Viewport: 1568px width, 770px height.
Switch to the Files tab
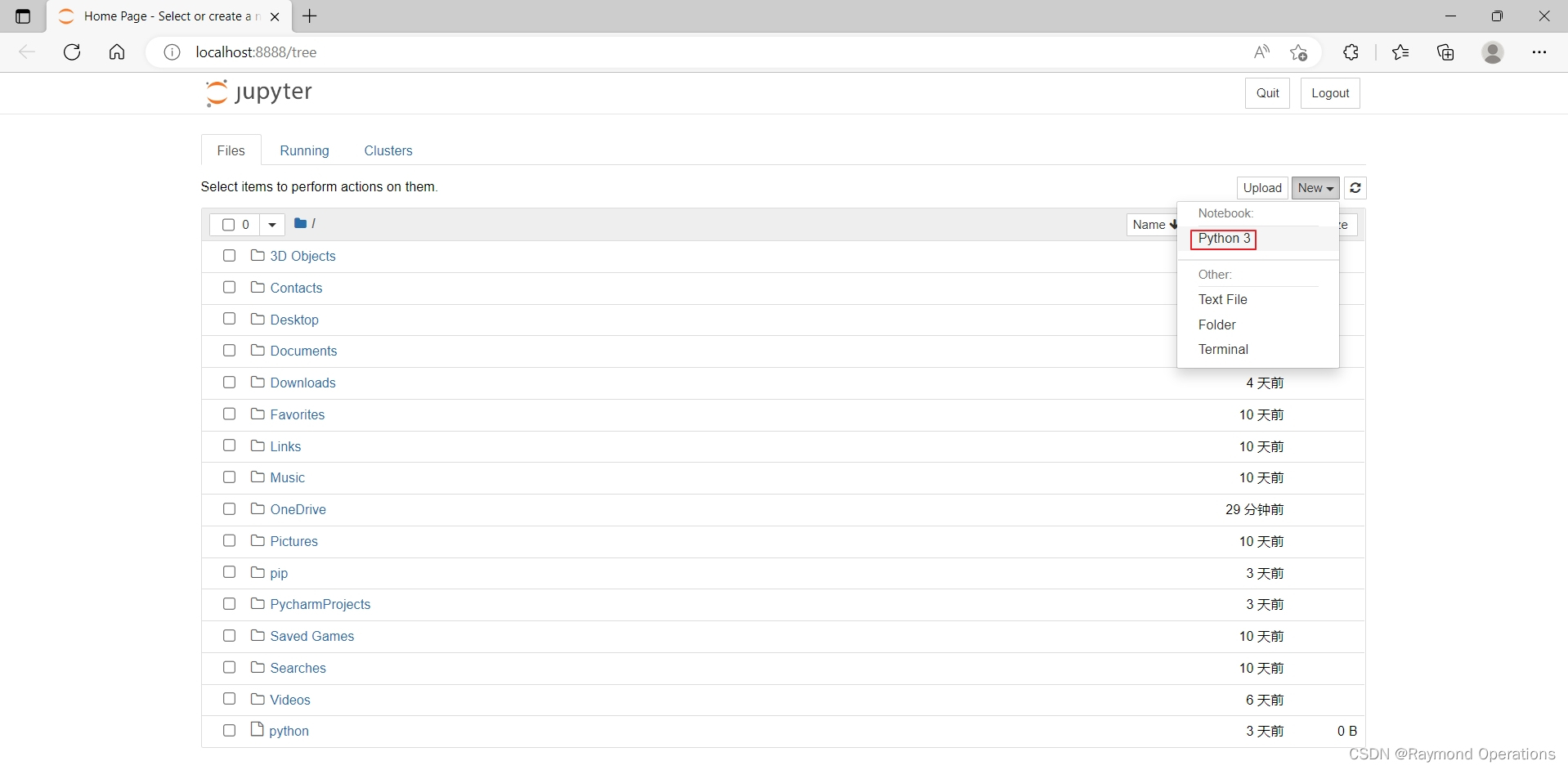click(x=231, y=150)
